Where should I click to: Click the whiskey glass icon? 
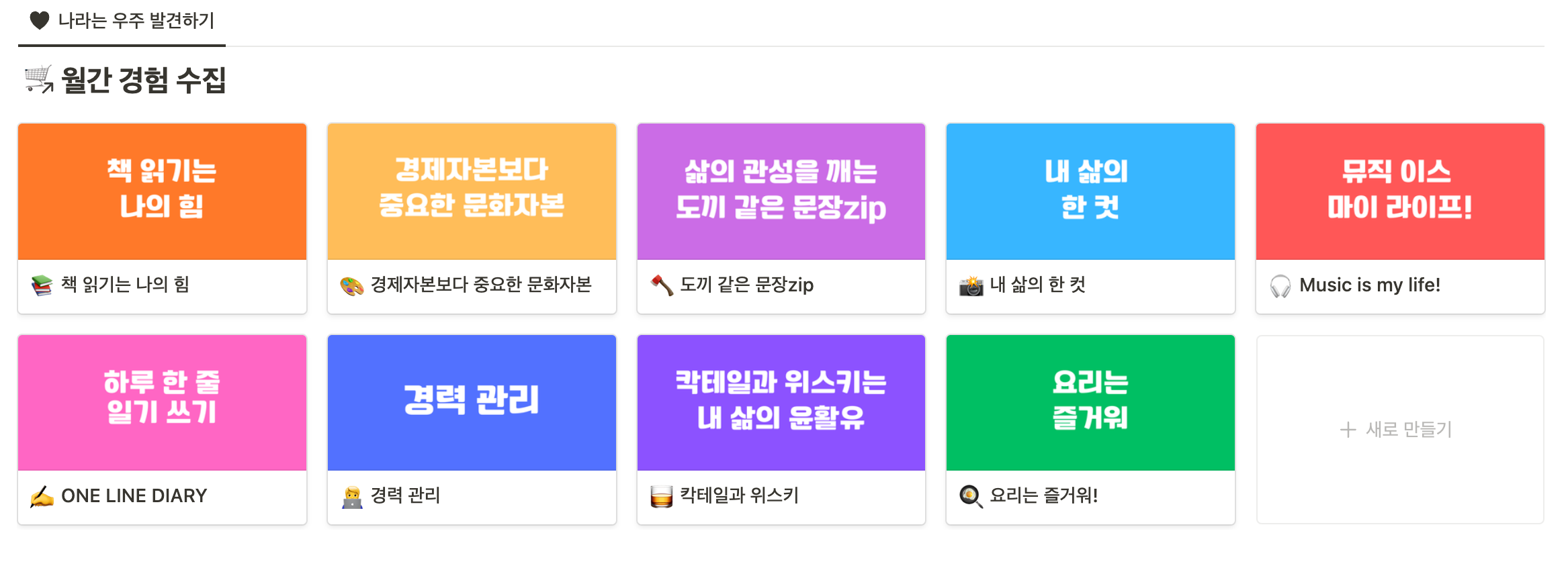pos(661,497)
